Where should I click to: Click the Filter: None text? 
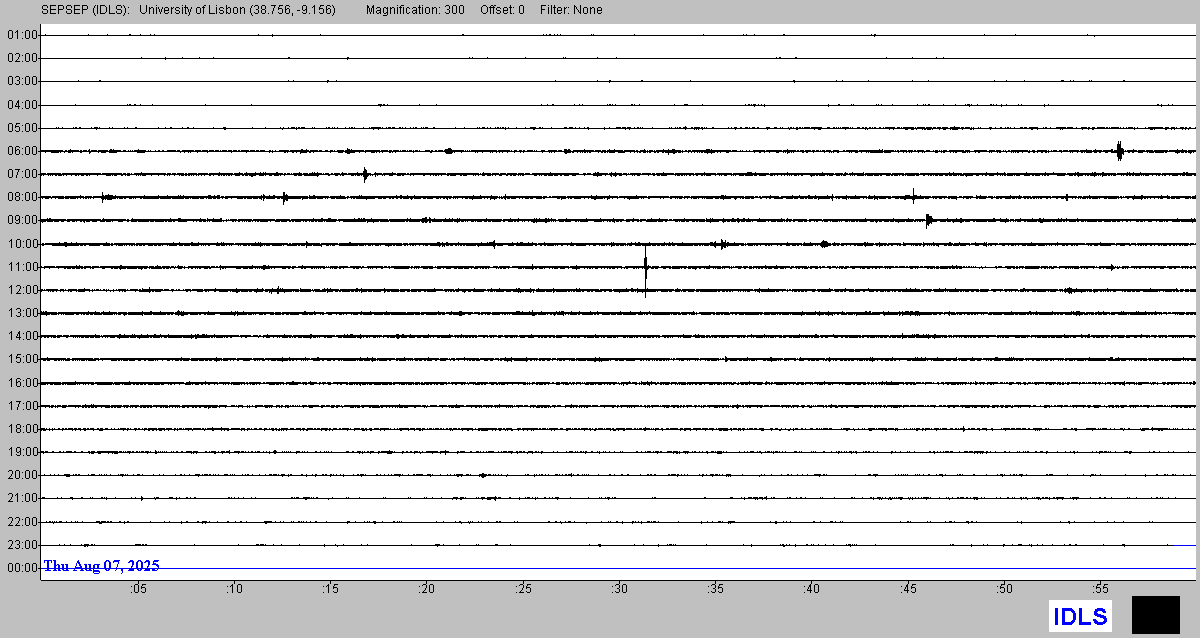[570, 10]
